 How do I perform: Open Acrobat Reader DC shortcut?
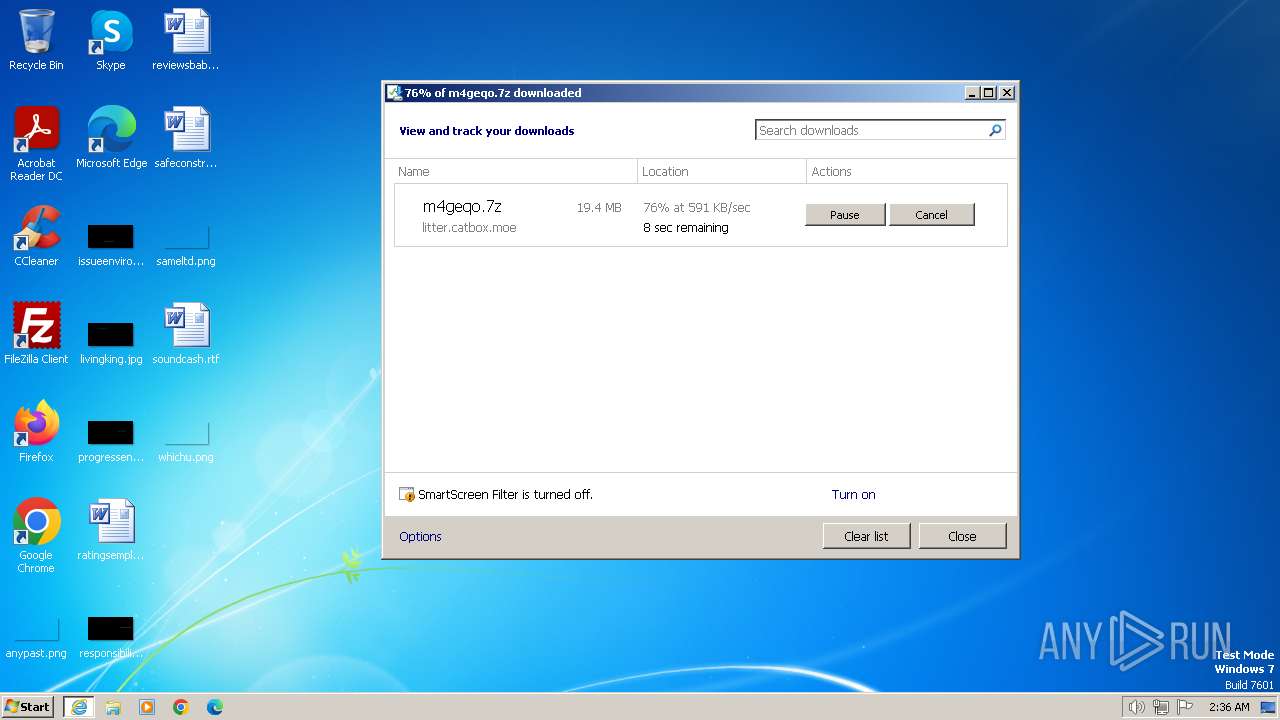[36, 144]
